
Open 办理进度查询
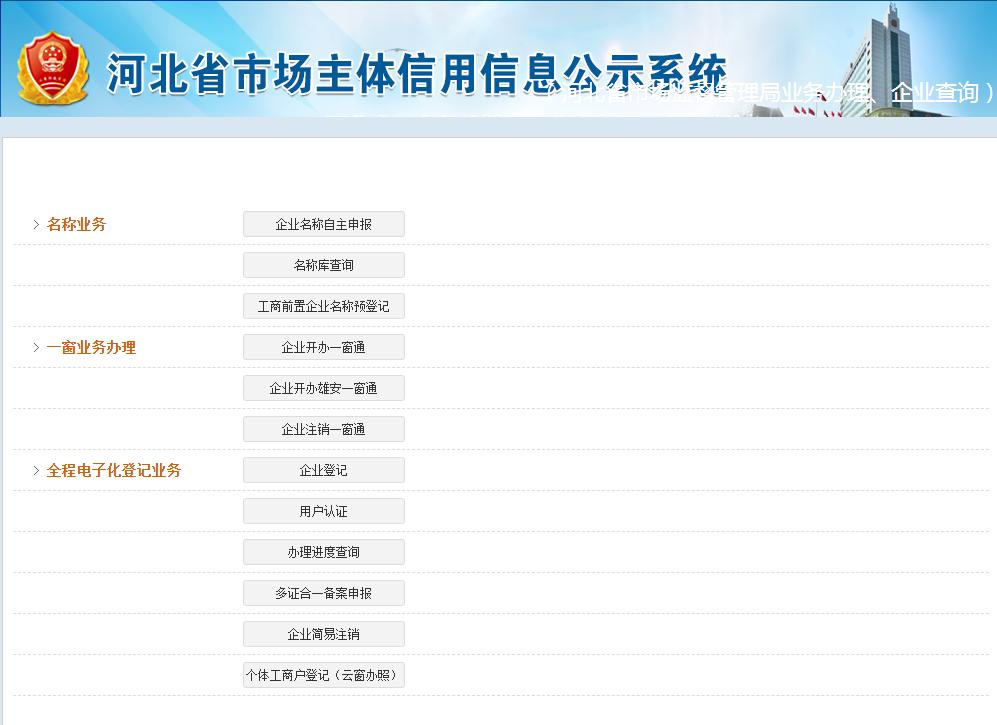(323, 552)
